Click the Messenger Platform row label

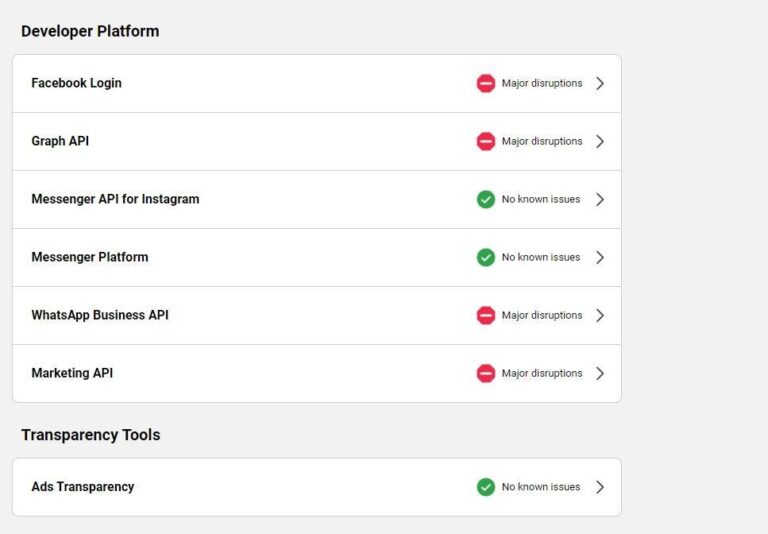pos(90,257)
